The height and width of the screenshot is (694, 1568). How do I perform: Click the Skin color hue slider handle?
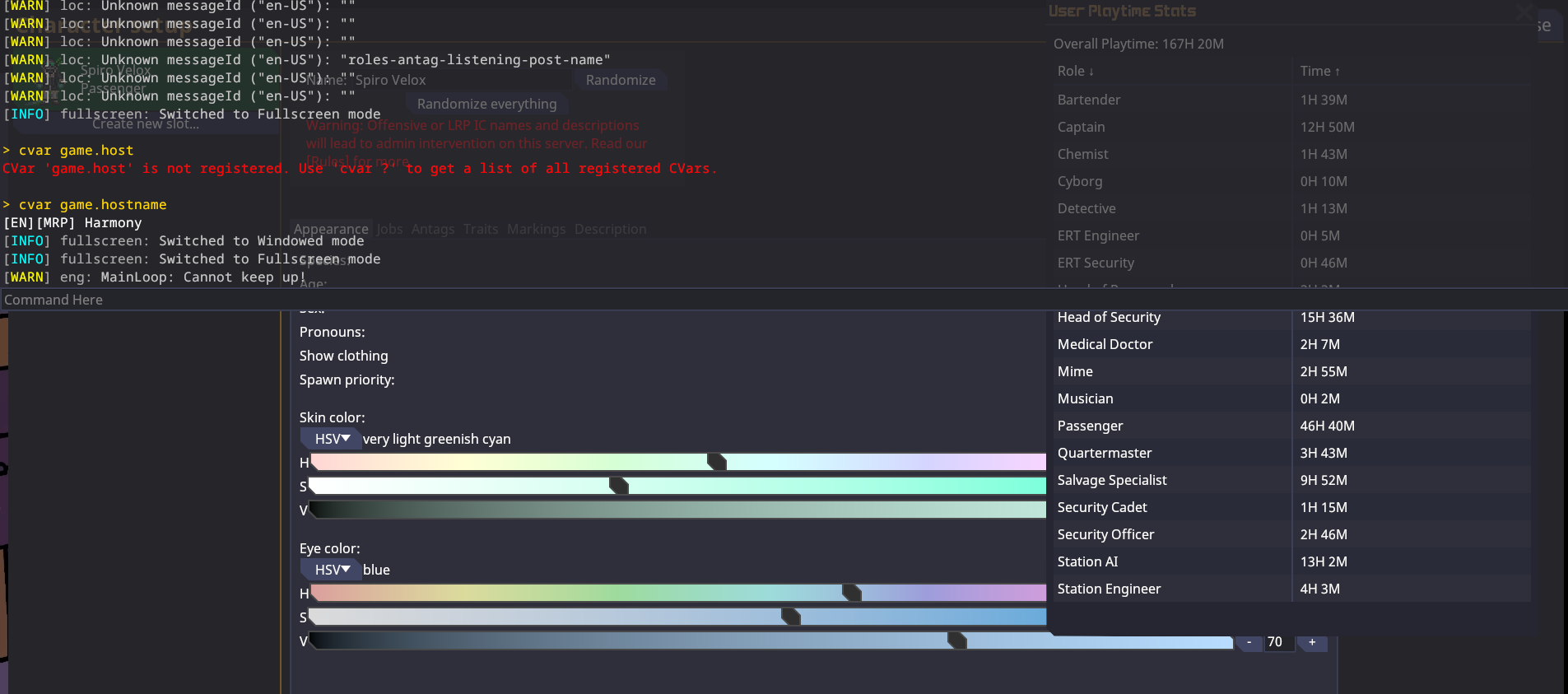tap(717, 462)
